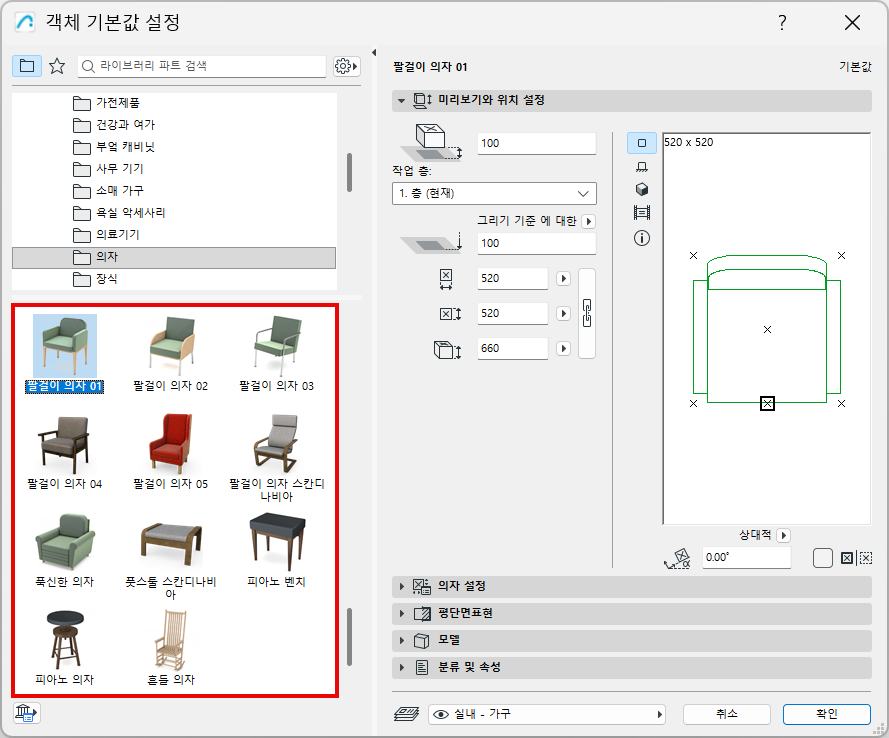The image size is (889, 738).
Task: Select the 2D plan preview icon
Action: tap(642, 143)
